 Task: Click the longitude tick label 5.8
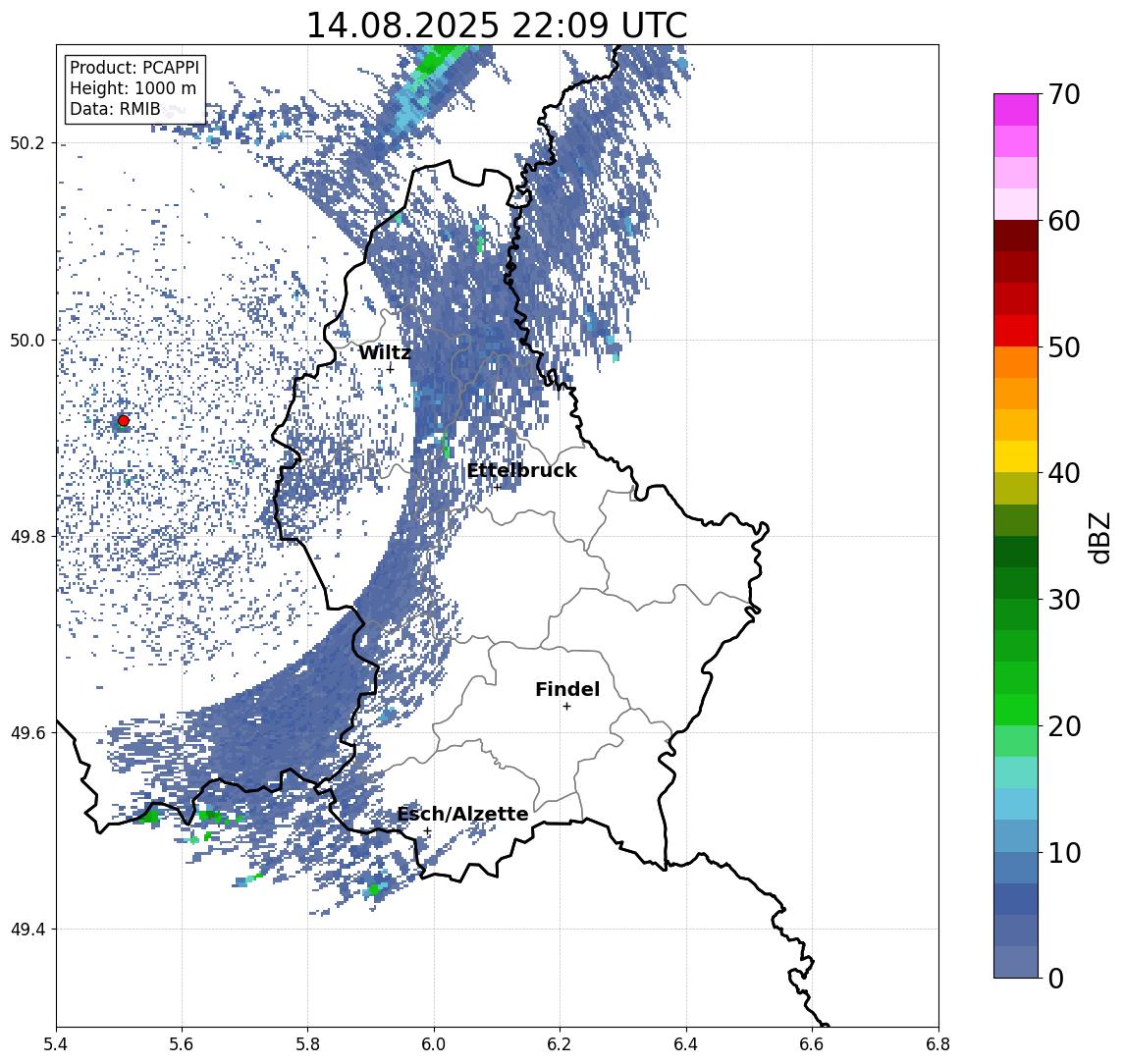[308, 1044]
